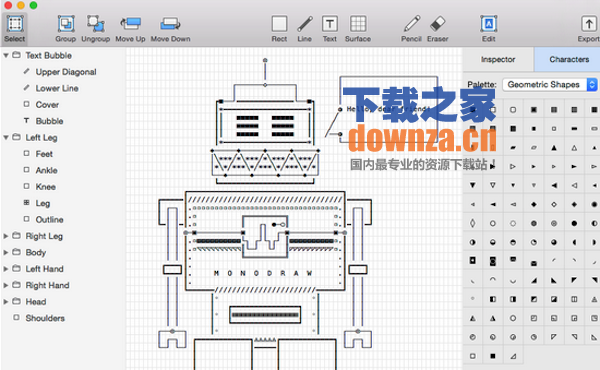Image resolution: width=600 pixels, height=370 pixels.
Task: Pick the Eraser tool
Action: [437, 29]
